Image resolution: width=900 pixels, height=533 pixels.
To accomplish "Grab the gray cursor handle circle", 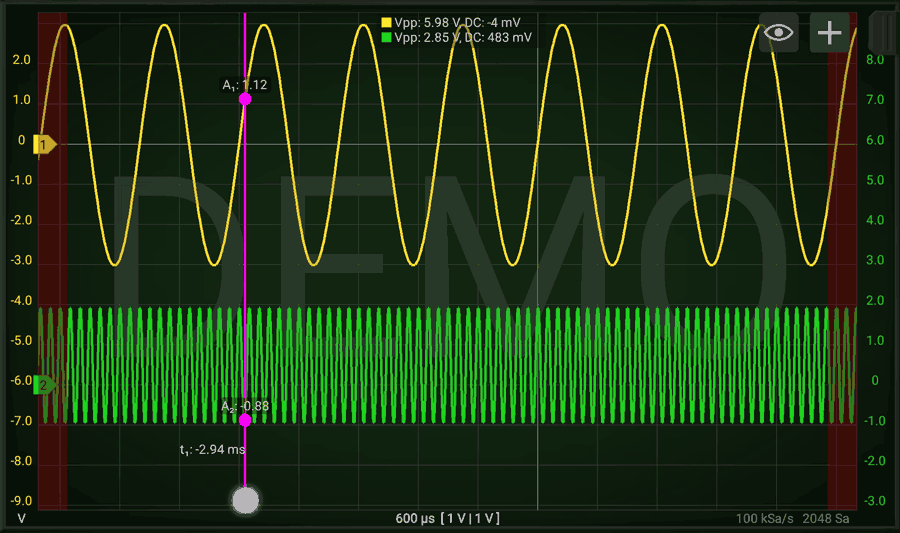I will 245,500.
